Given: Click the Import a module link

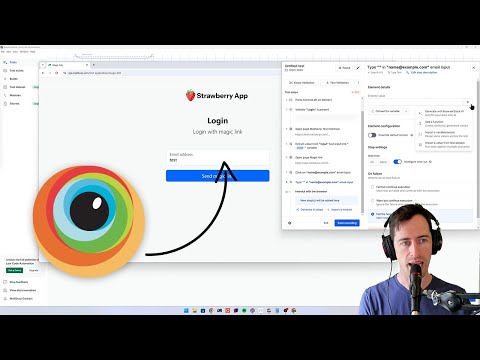Looking at the screenshot, I should [340, 210].
